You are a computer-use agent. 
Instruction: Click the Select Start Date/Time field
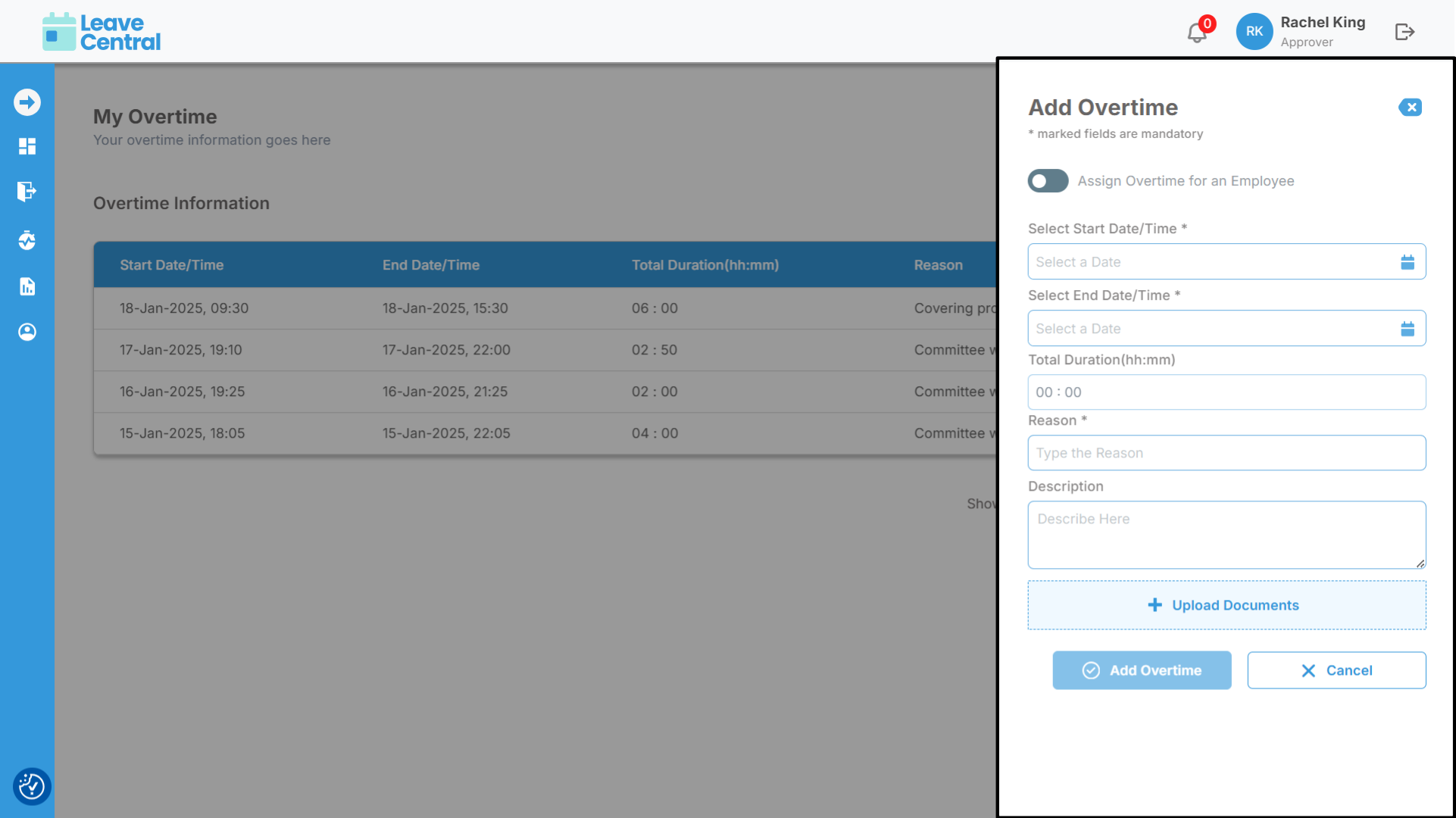coord(1212,262)
